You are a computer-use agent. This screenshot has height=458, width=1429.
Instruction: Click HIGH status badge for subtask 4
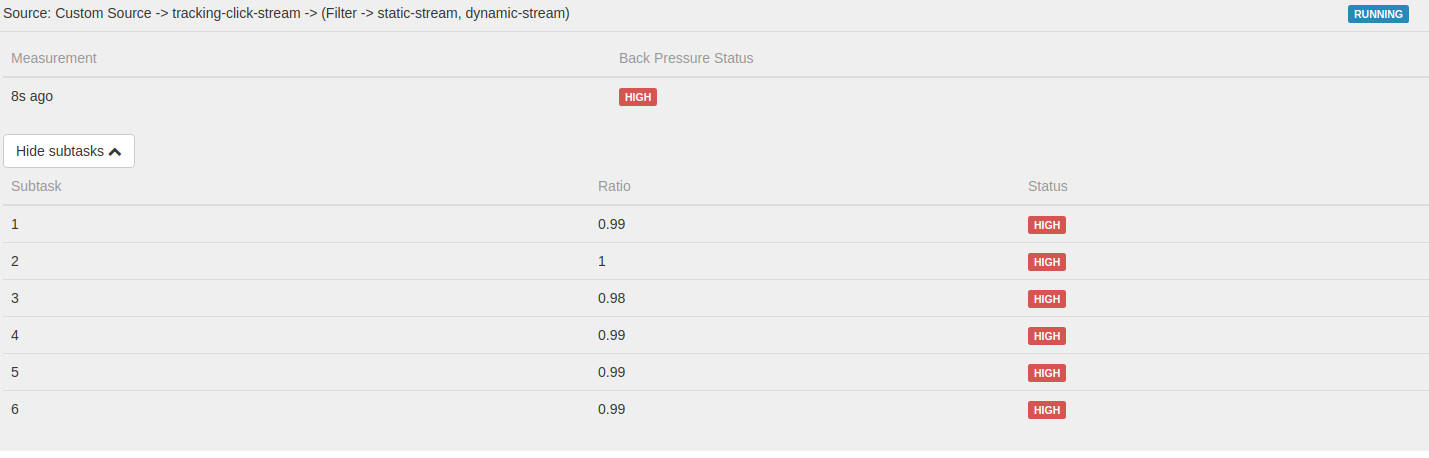pyautogui.click(x=1046, y=336)
